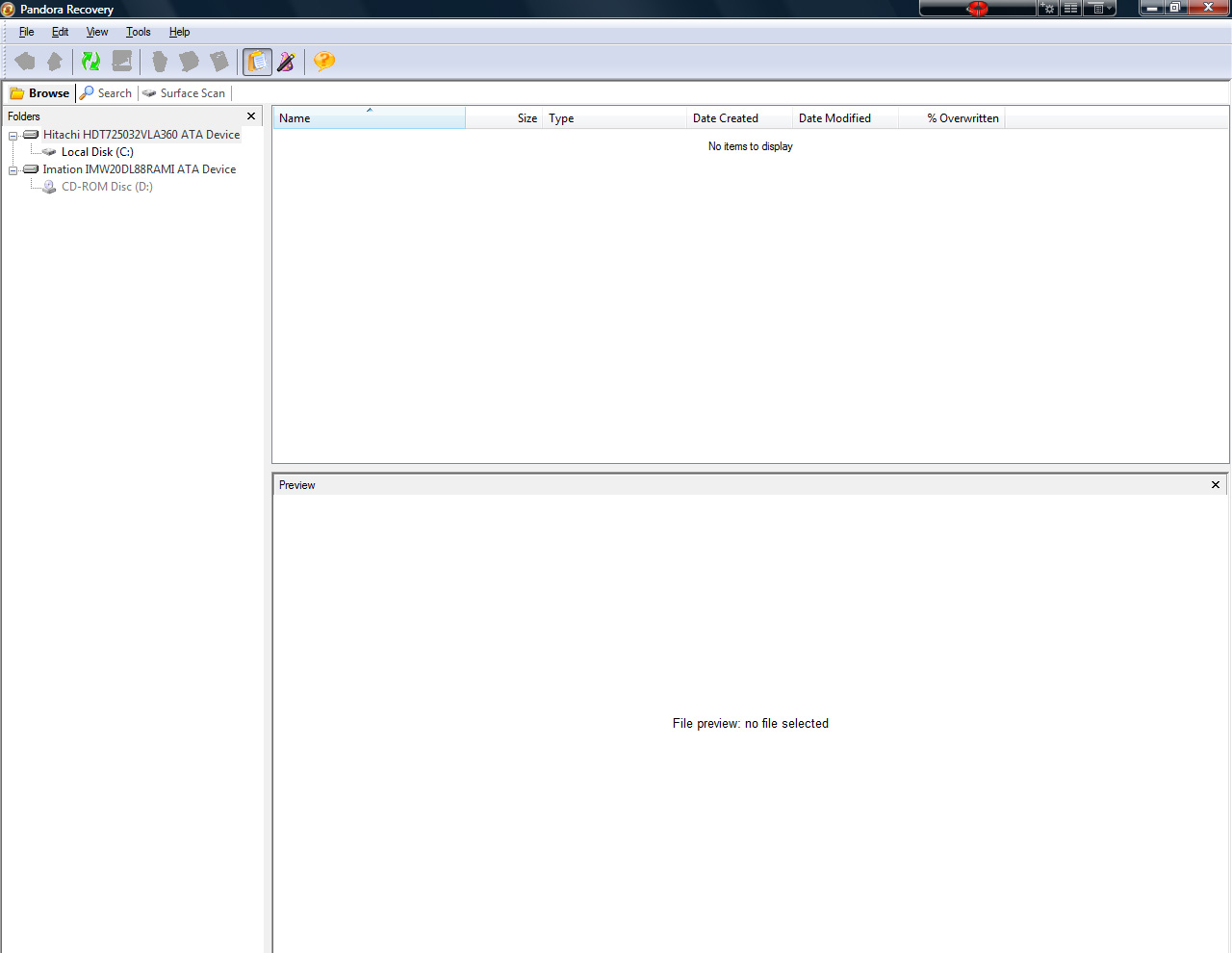The image size is (1232, 953).
Task: Click the red lifebuoy icon in title bar
Action: click(978, 9)
